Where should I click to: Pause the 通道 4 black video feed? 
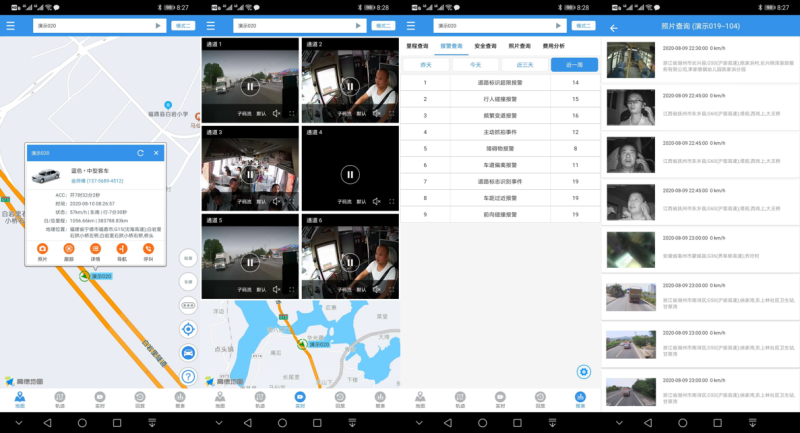[350, 174]
